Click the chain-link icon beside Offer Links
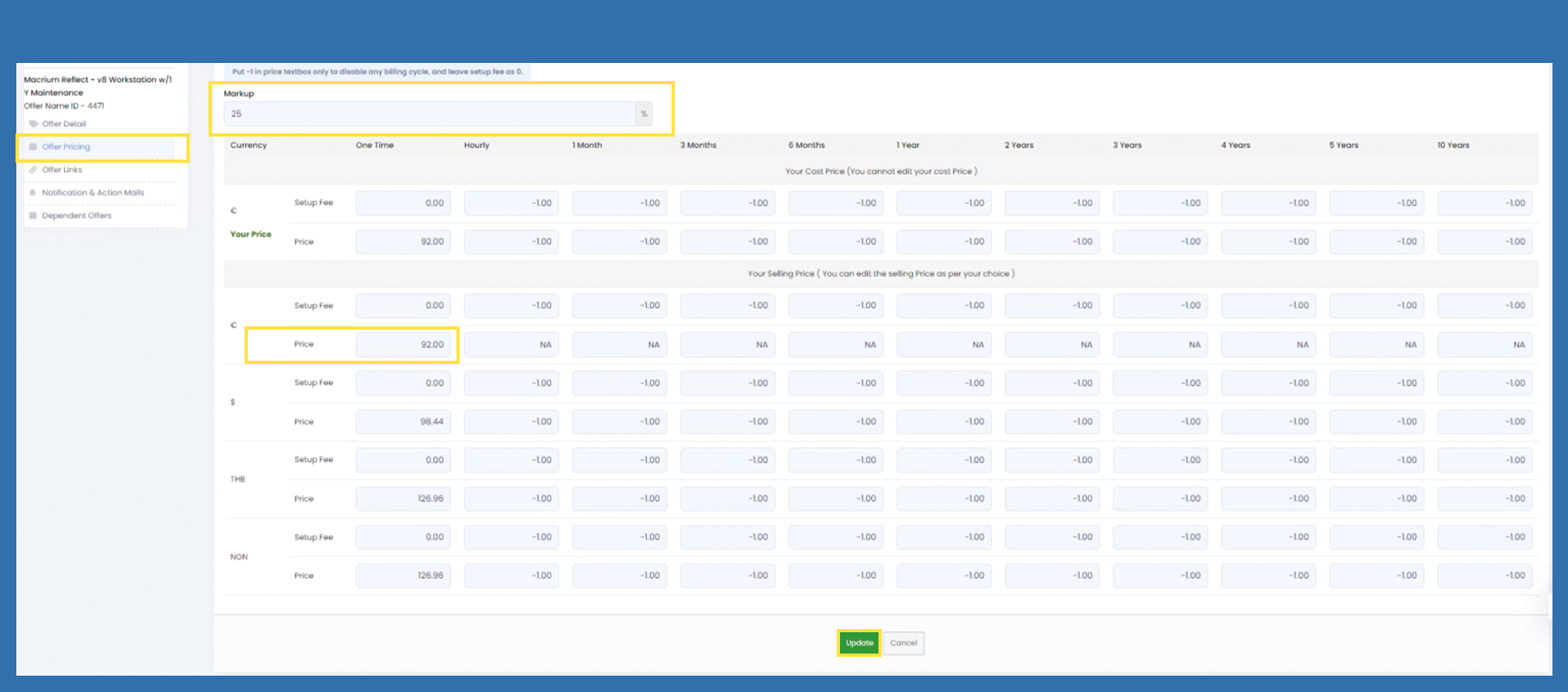Viewport: 1568px width, 692px height. click(34, 170)
